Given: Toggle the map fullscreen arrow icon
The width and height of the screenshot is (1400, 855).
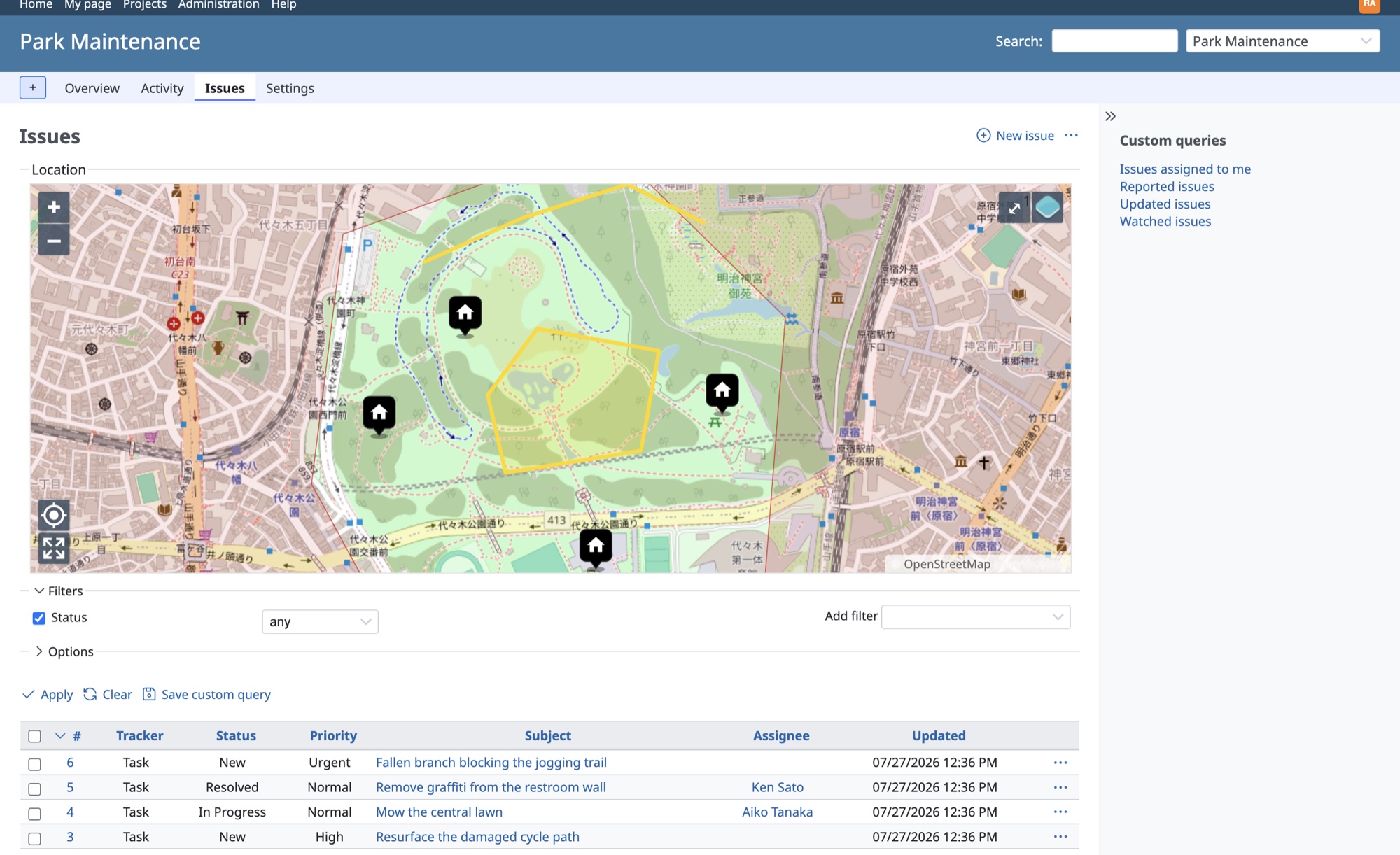Looking at the screenshot, I should (1014, 208).
